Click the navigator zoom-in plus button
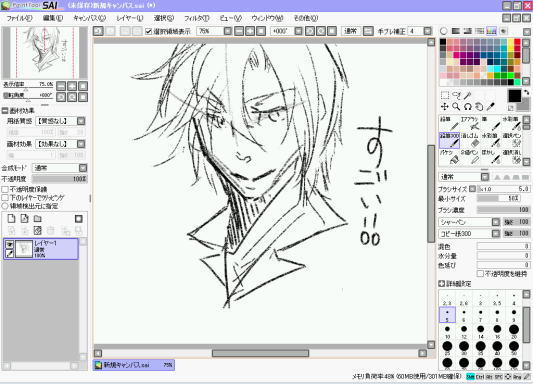The width and height of the screenshot is (533, 384). tap(72, 86)
